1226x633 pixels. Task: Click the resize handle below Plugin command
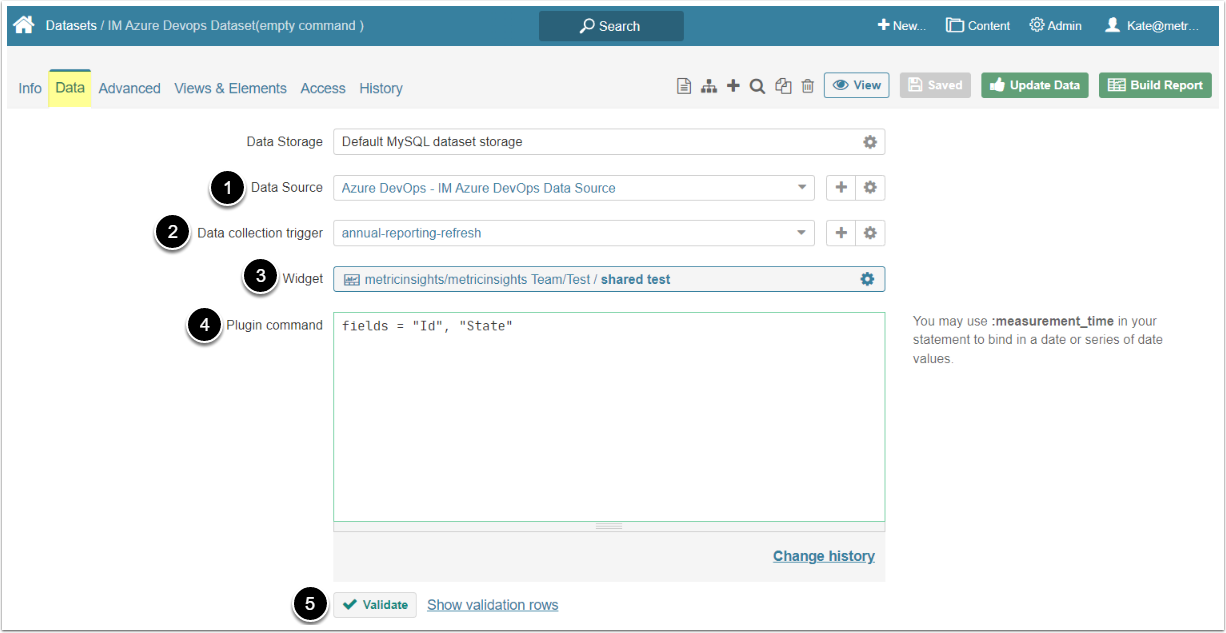tap(609, 526)
